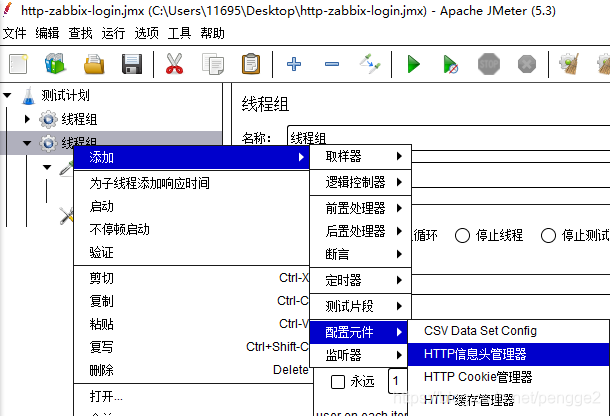Toggle the 永远 checkbox

[x=338, y=381]
